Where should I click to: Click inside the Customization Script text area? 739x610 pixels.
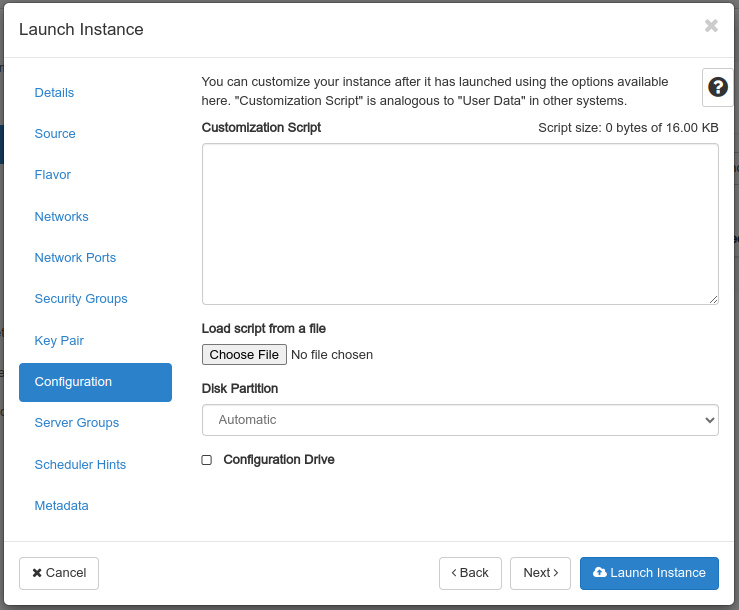click(x=460, y=224)
